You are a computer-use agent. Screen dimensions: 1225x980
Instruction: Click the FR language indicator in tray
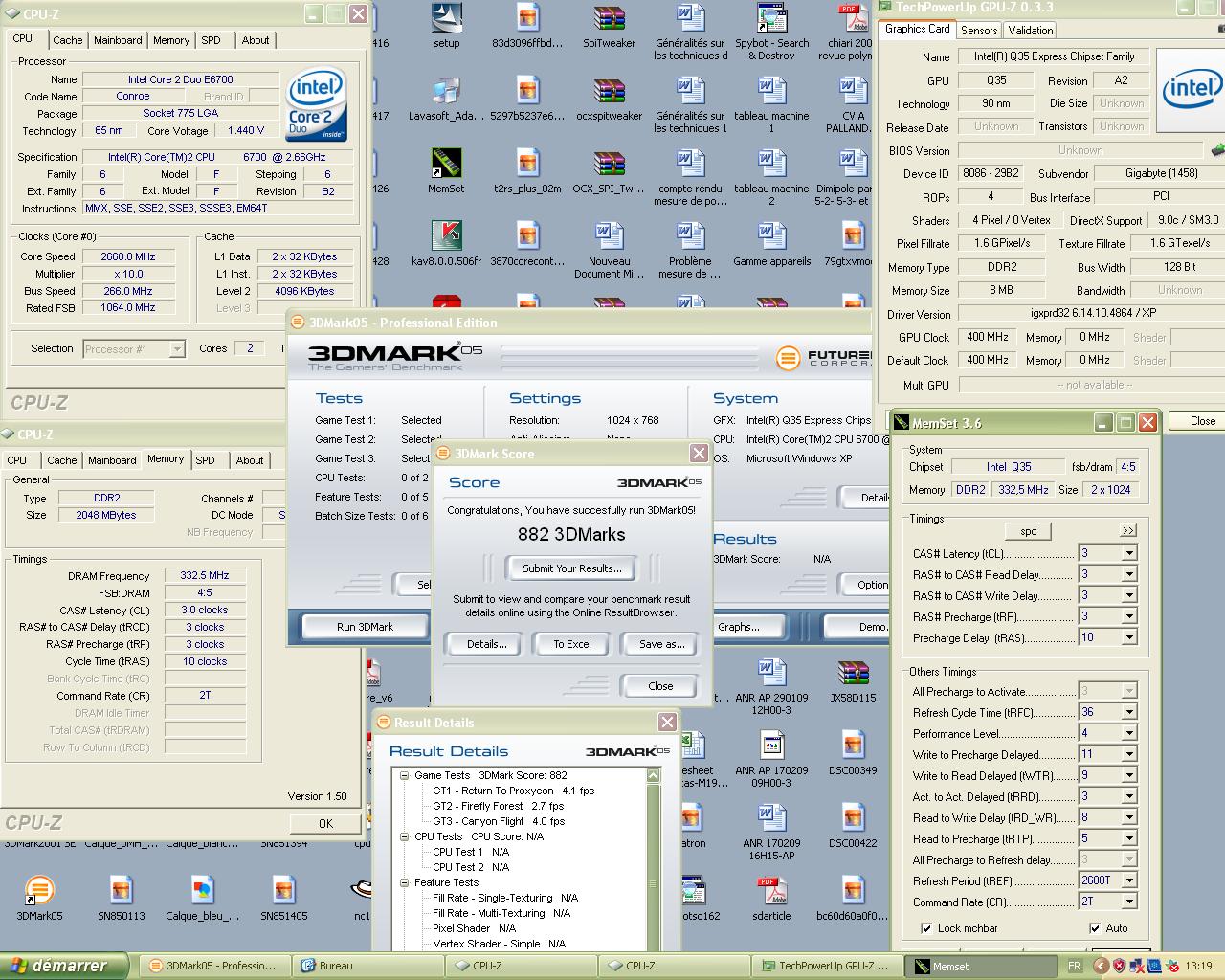[1075, 966]
